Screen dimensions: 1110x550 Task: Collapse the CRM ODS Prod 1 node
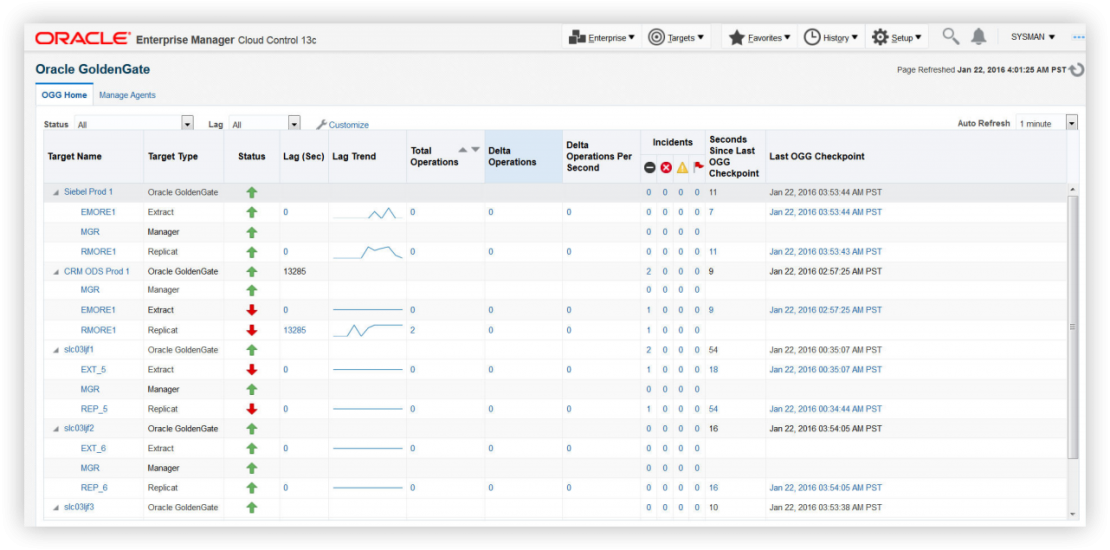[55, 271]
